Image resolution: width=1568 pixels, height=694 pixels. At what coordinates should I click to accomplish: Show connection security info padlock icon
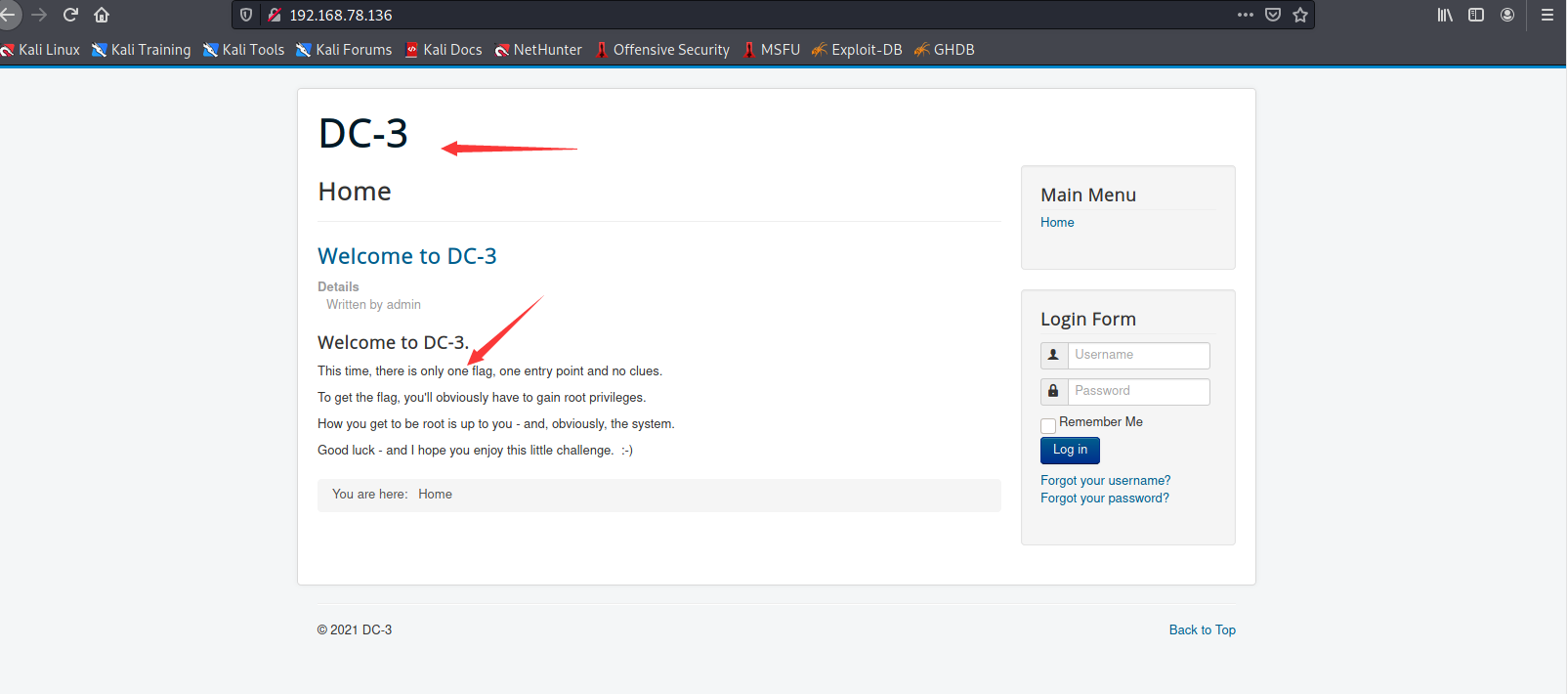tap(275, 15)
